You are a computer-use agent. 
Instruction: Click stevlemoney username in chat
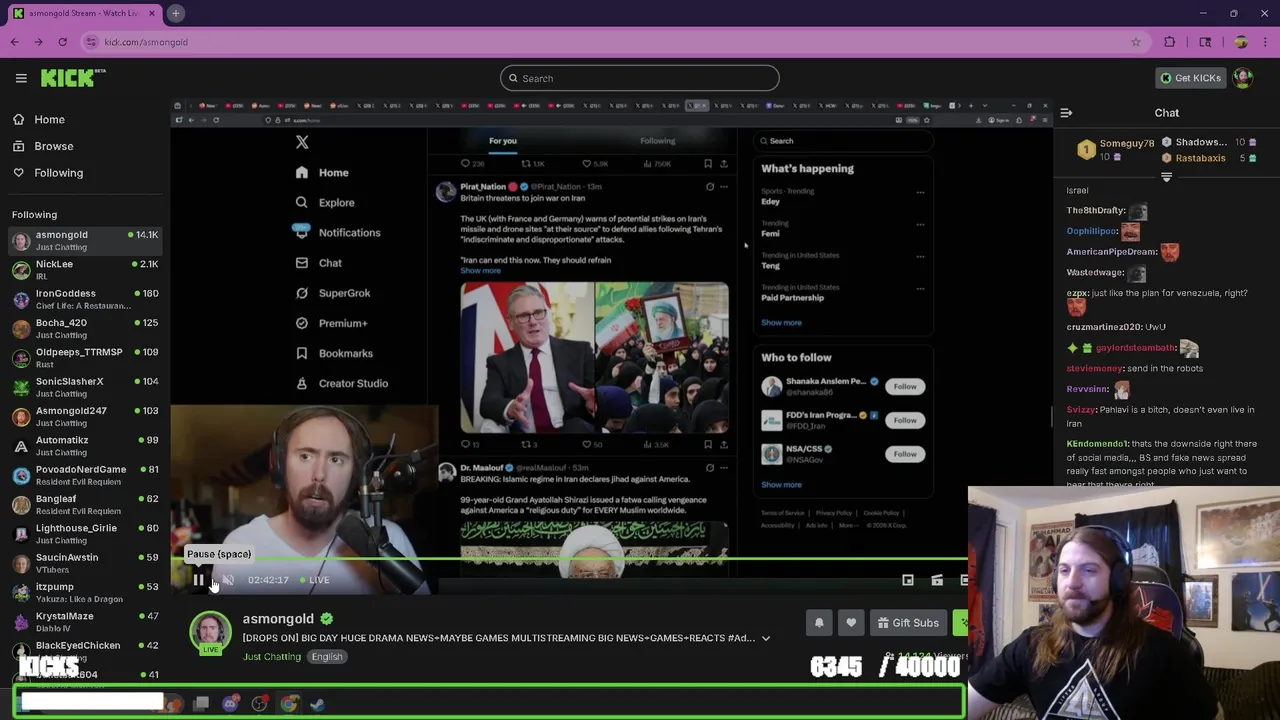click(1096, 368)
